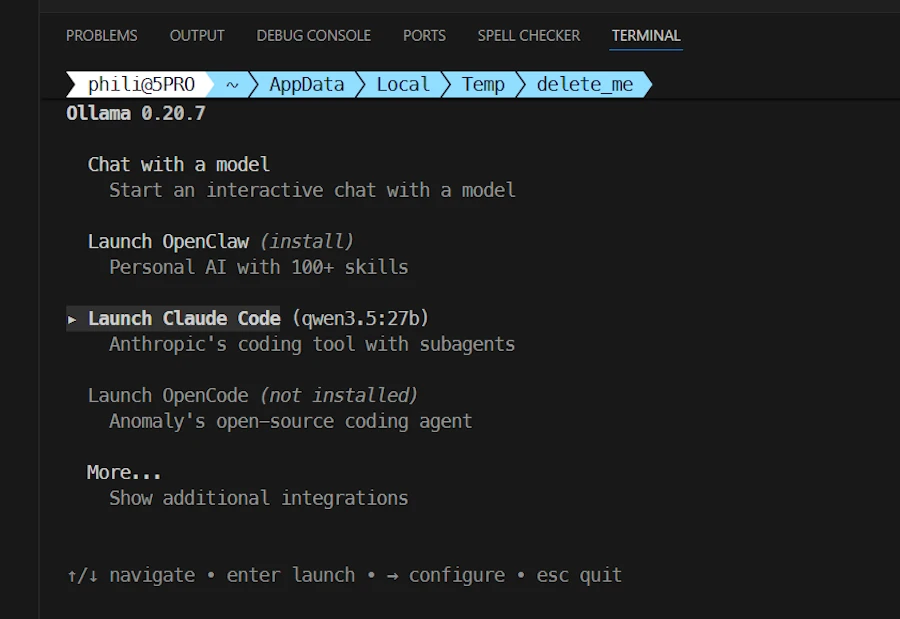This screenshot has height=619, width=900.
Task: Select the TERMINAL tab
Action: coord(646,36)
